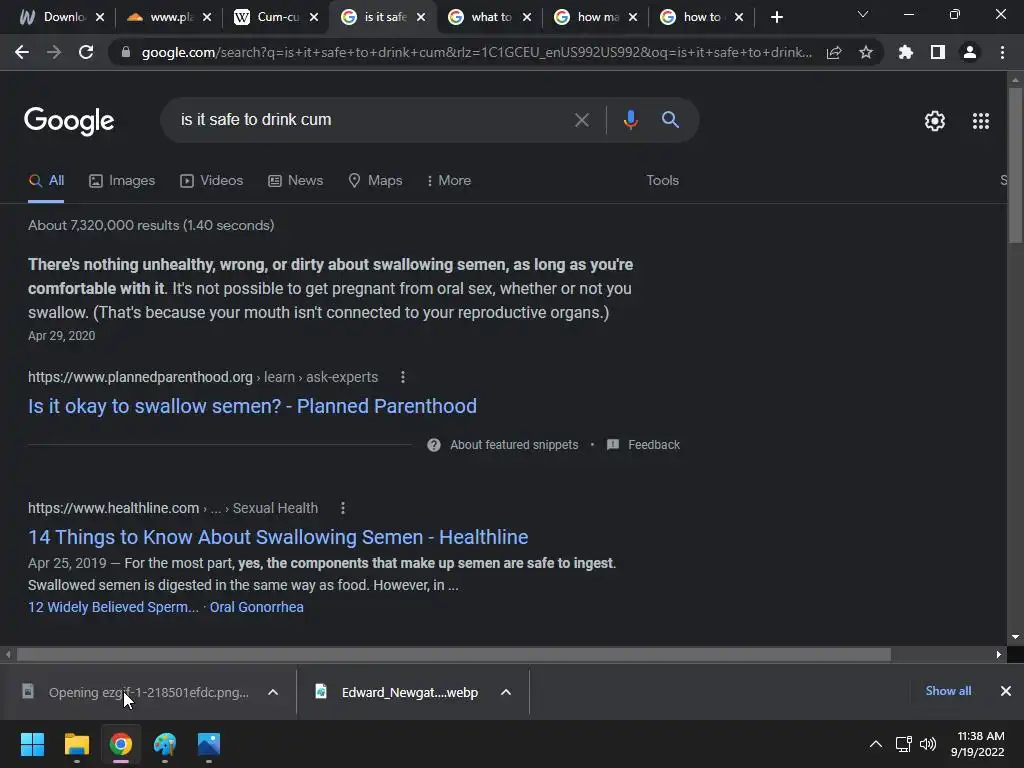Select the All results tab
This screenshot has height=768, width=1024.
[x=46, y=180]
